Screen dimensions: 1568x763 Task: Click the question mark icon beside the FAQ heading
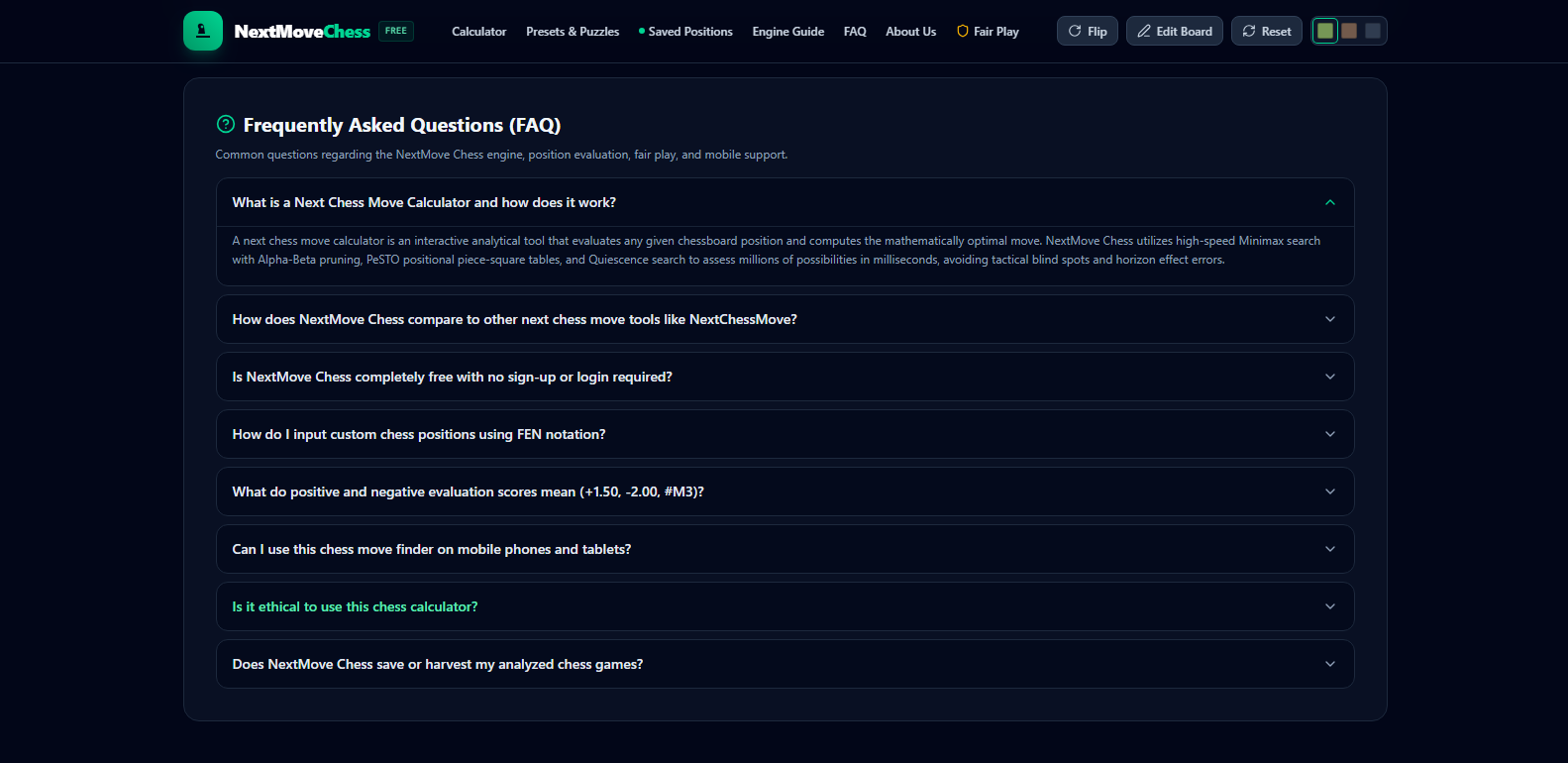click(x=226, y=124)
